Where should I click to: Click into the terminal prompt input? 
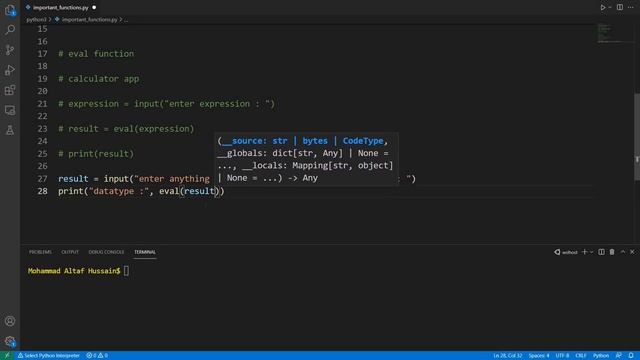(x=127, y=271)
